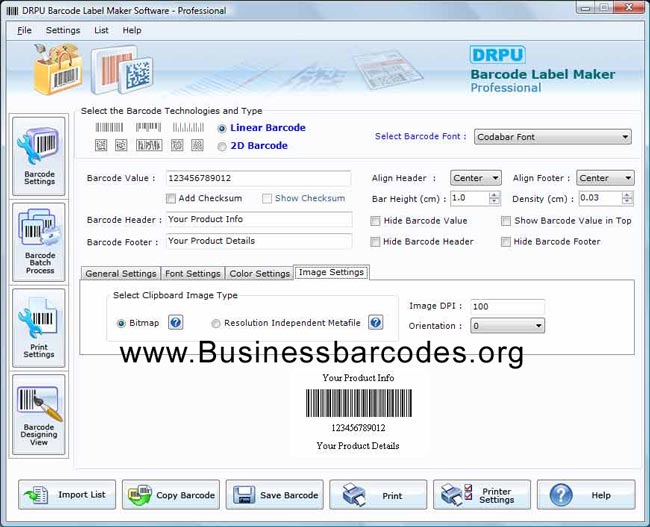Click the DRPU logo
The image size is (650, 527).
[x=497, y=55]
